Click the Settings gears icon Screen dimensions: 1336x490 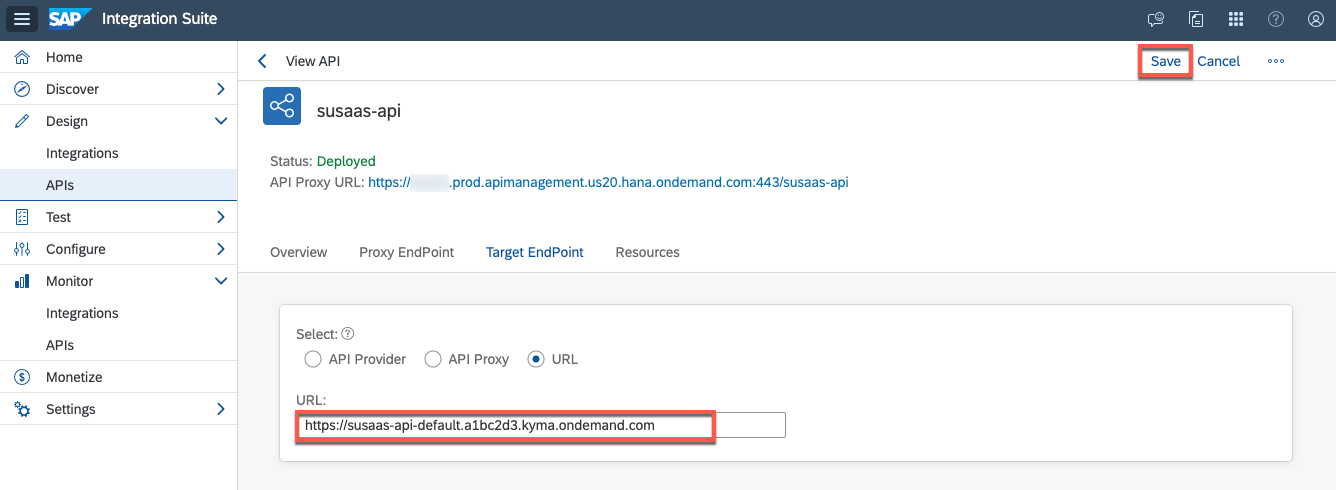[x=22, y=409]
